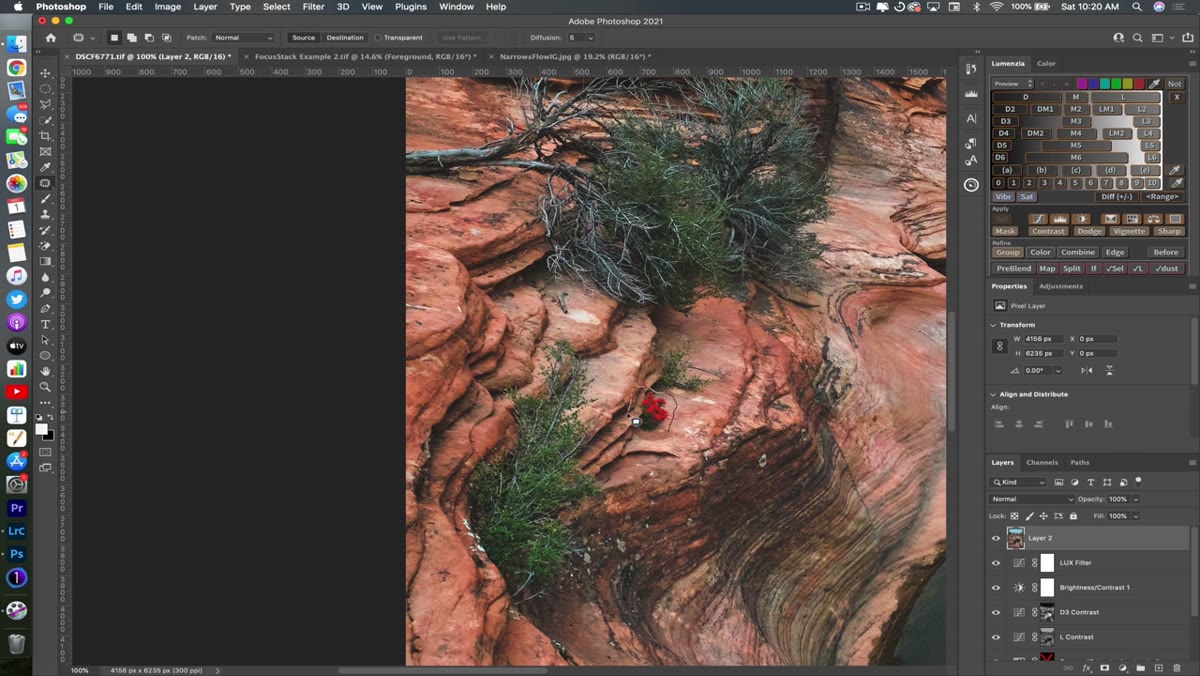Open the Kind filter dropdown
The image size is (1200, 676).
click(1018, 482)
